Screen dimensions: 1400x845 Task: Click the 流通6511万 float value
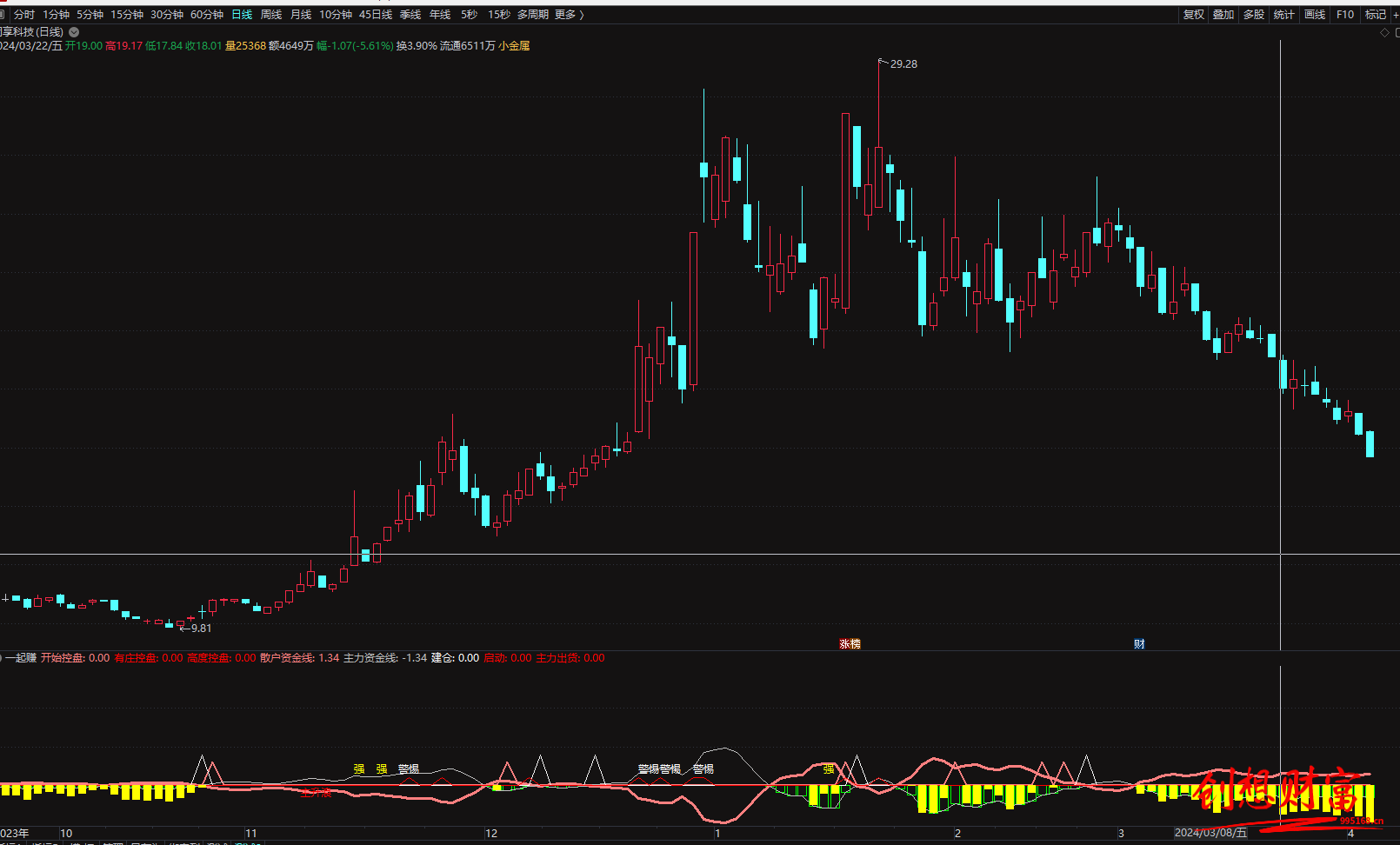[468, 46]
